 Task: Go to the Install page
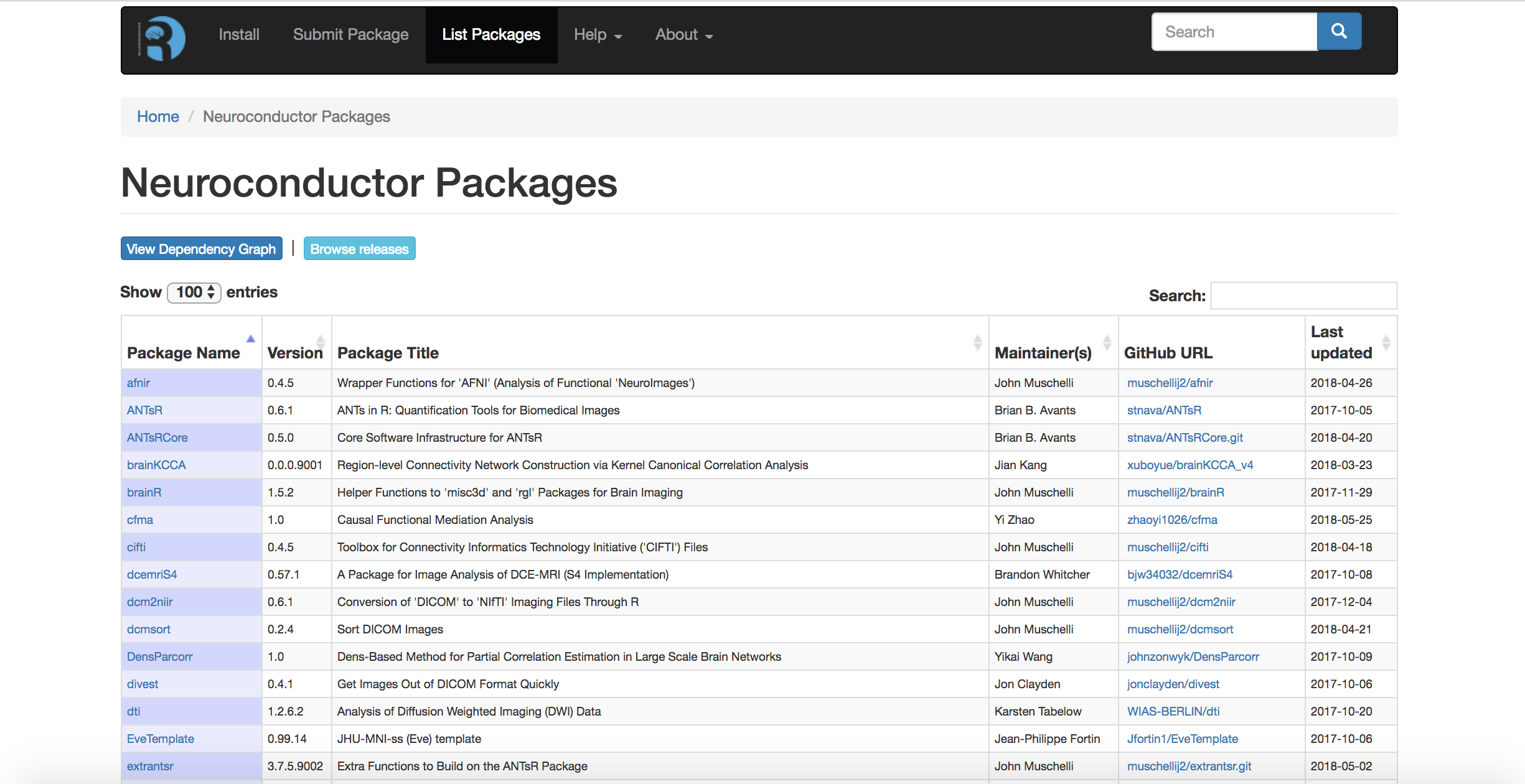click(239, 35)
